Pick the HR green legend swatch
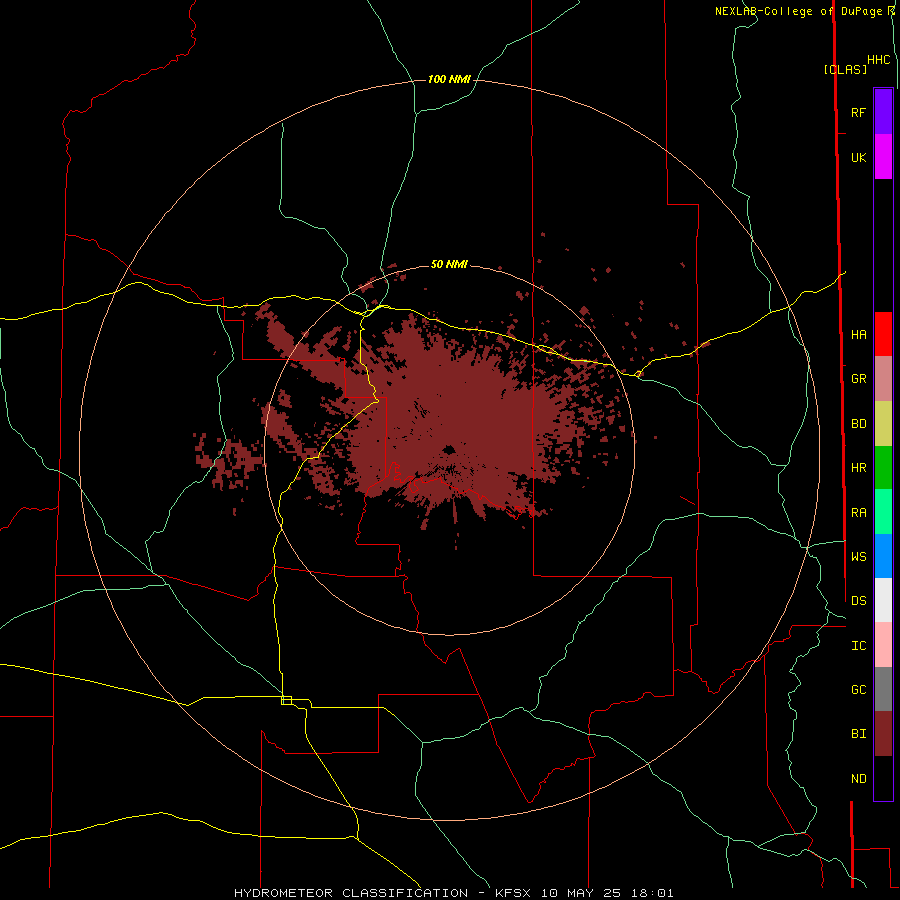This screenshot has width=900, height=900. pyautogui.click(x=883, y=467)
